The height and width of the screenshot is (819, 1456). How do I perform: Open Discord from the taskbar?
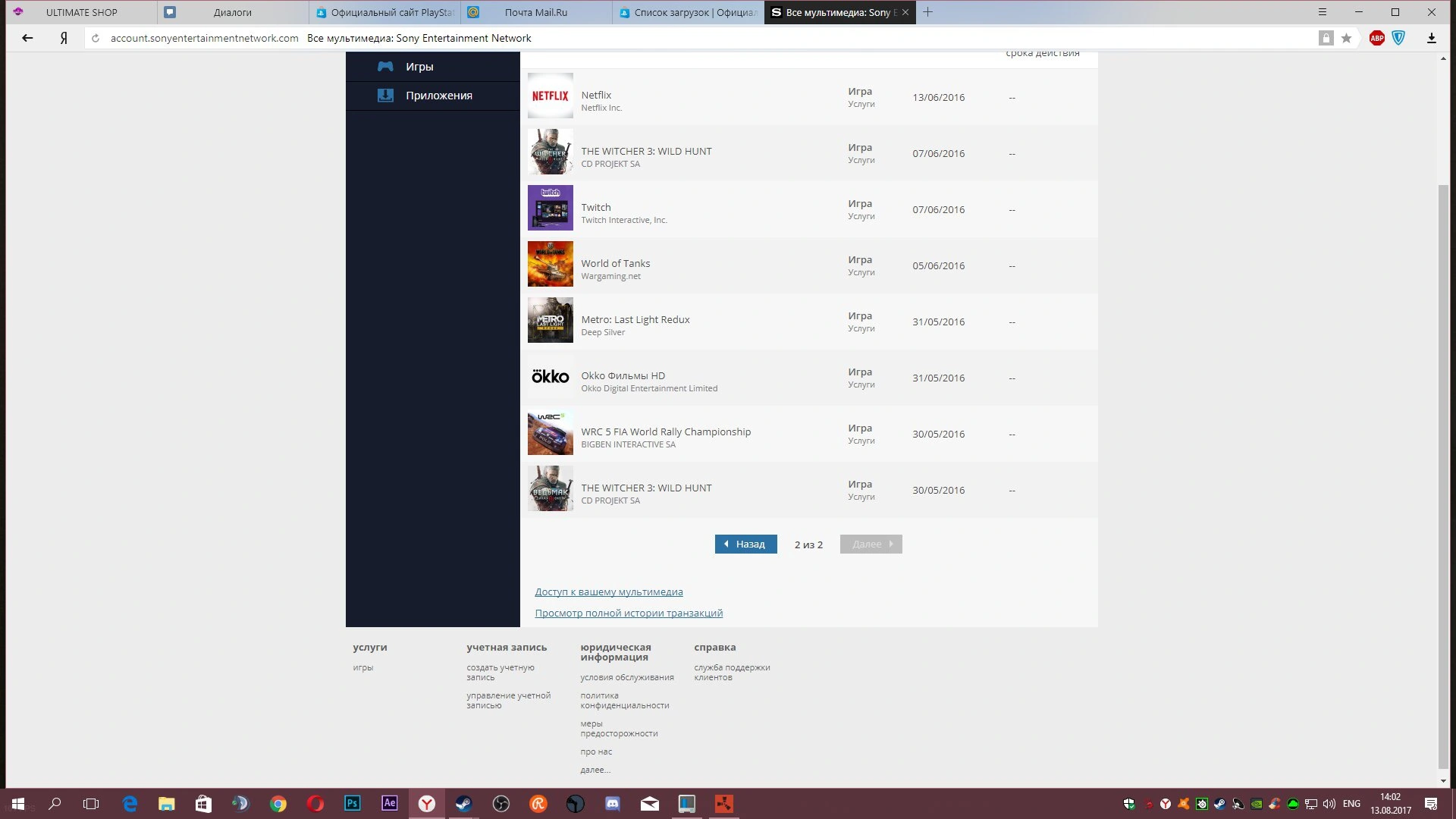(x=613, y=804)
